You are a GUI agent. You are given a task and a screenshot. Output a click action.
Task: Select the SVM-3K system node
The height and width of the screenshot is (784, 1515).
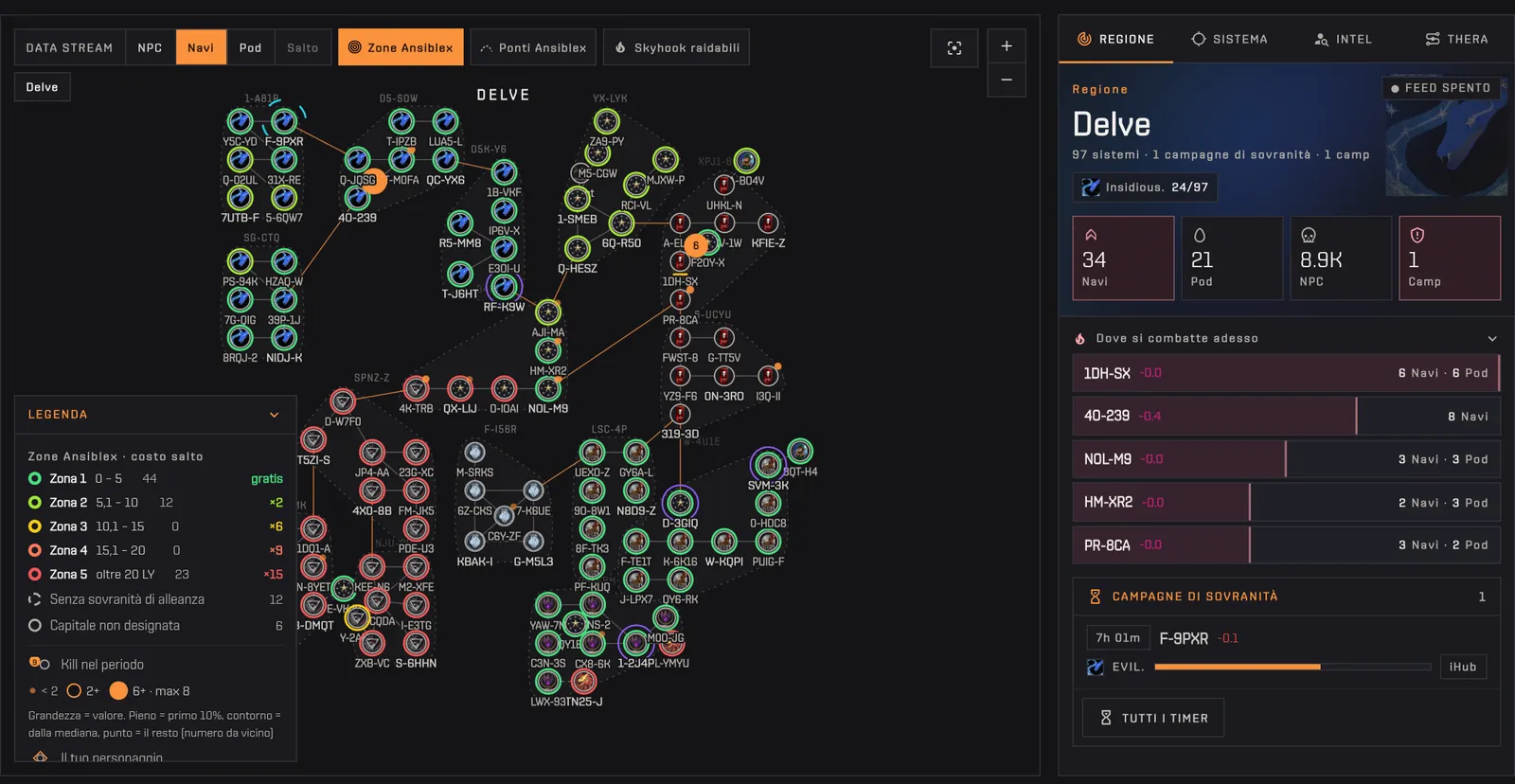(768, 465)
